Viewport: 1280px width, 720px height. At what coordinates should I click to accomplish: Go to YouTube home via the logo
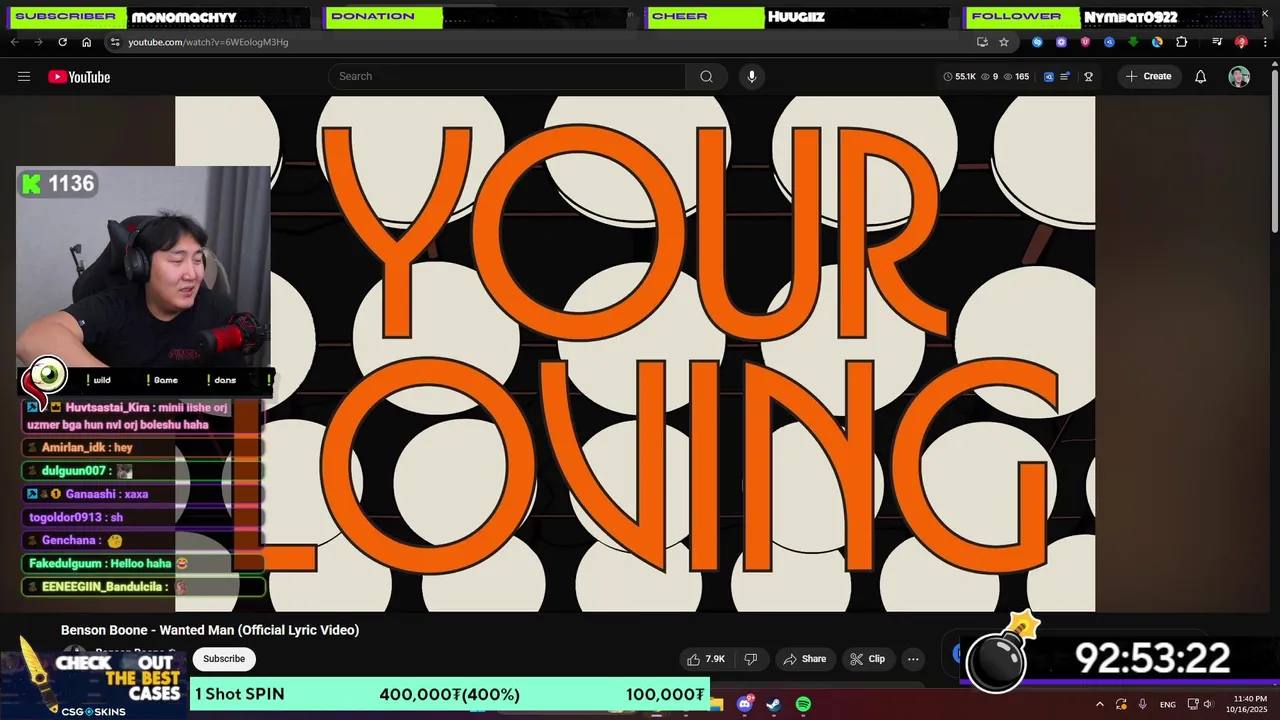click(79, 77)
